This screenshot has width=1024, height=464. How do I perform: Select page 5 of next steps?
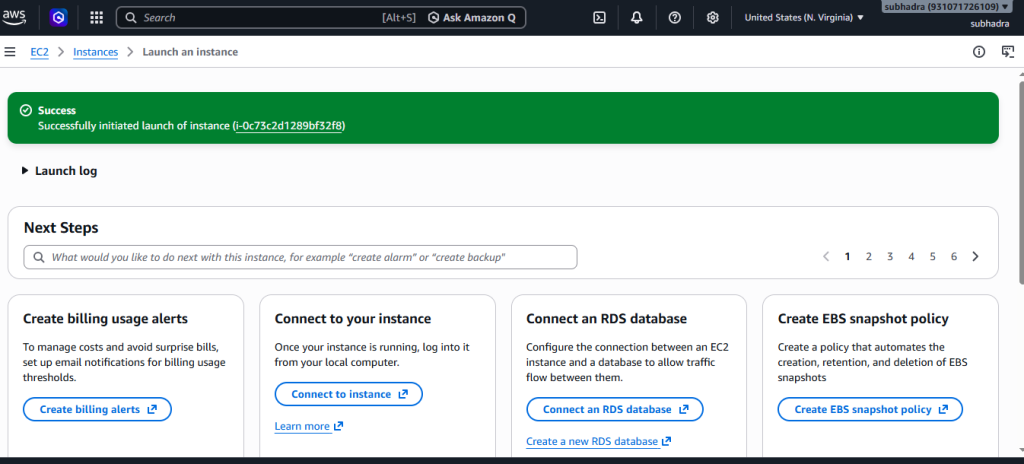pyautogui.click(x=933, y=256)
